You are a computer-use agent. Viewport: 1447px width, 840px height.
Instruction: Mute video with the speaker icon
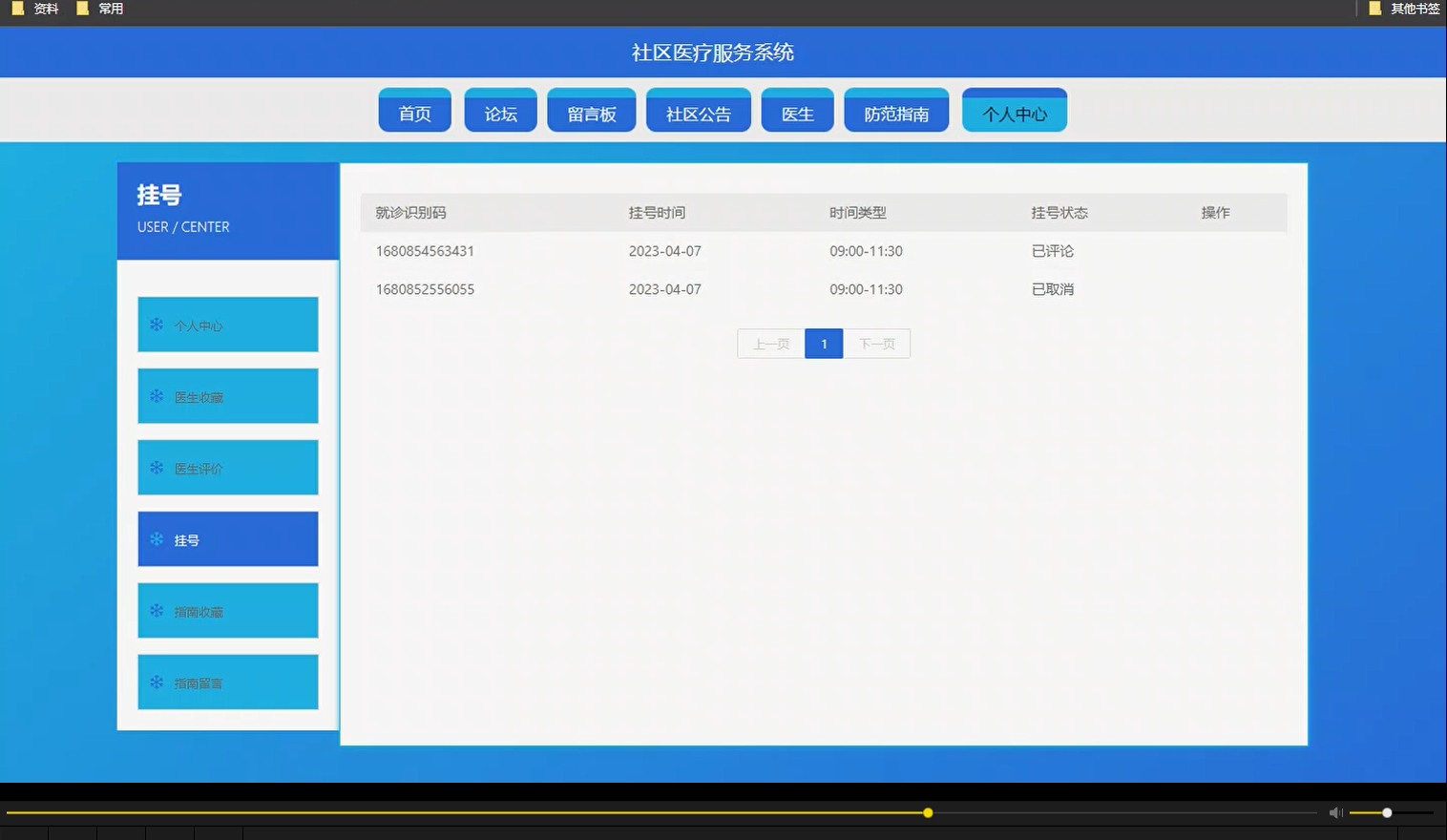[1336, 812]
